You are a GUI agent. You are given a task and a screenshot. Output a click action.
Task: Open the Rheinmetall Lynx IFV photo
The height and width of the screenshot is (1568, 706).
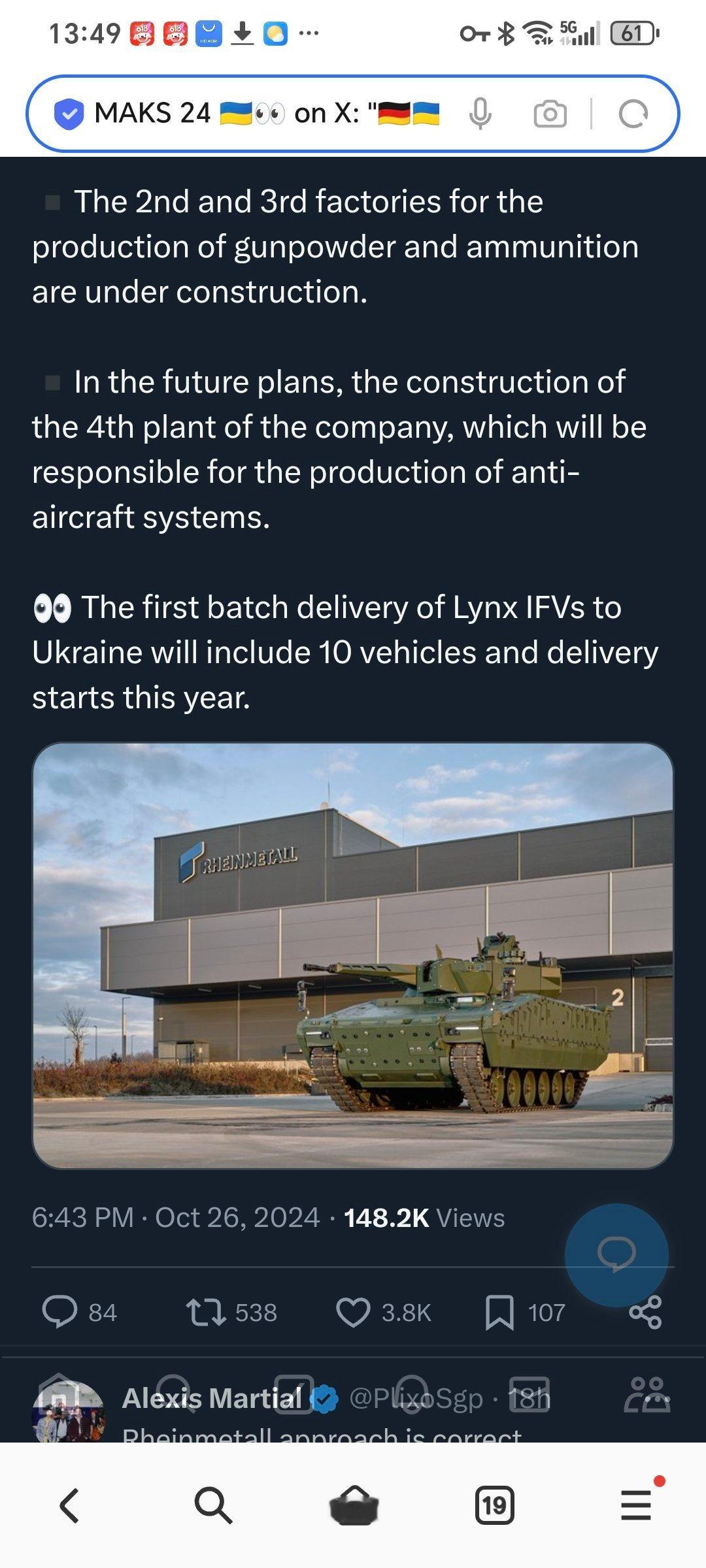[x=353, y=955]
